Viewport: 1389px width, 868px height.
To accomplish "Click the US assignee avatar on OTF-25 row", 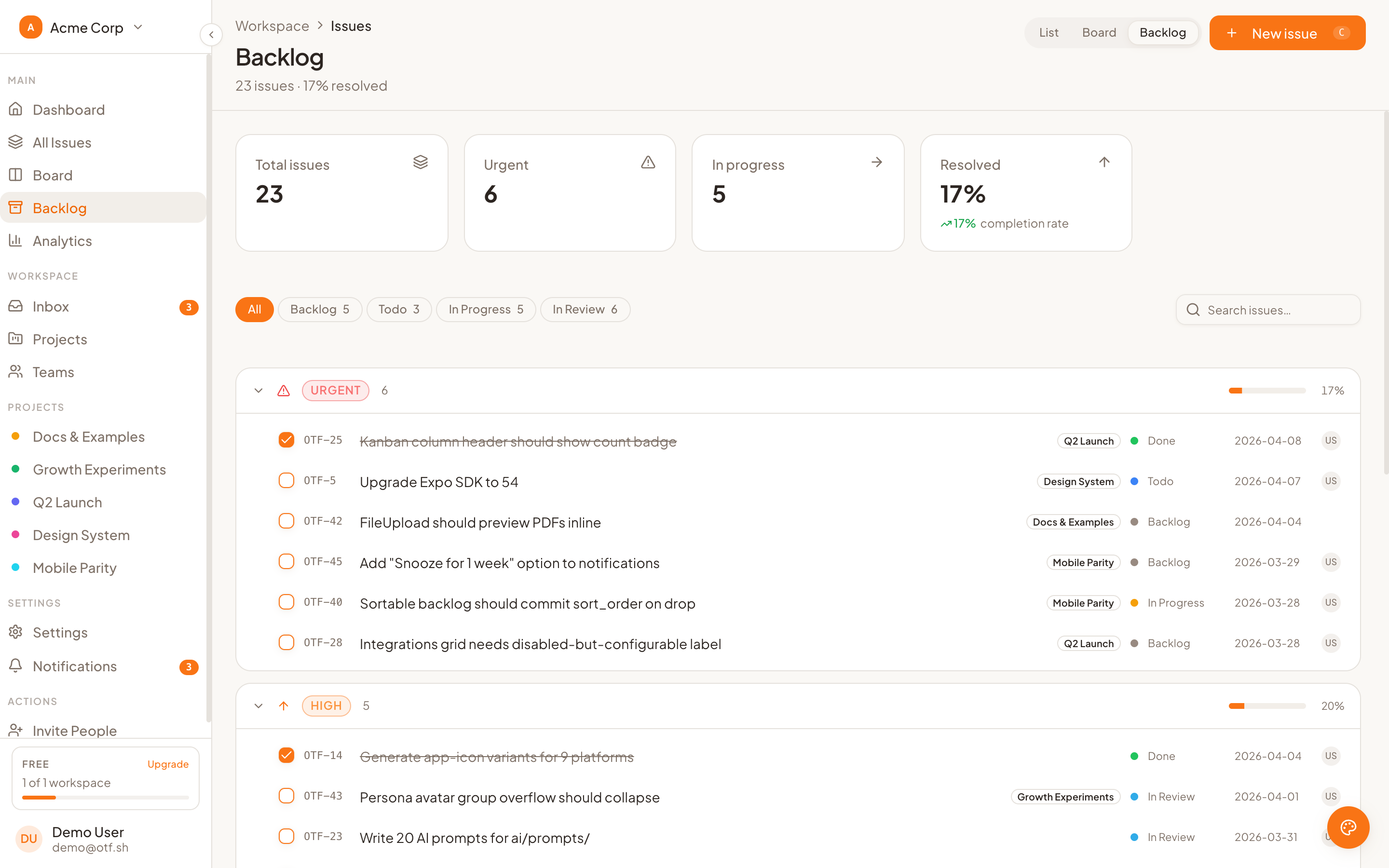I will click(1331, 440).
